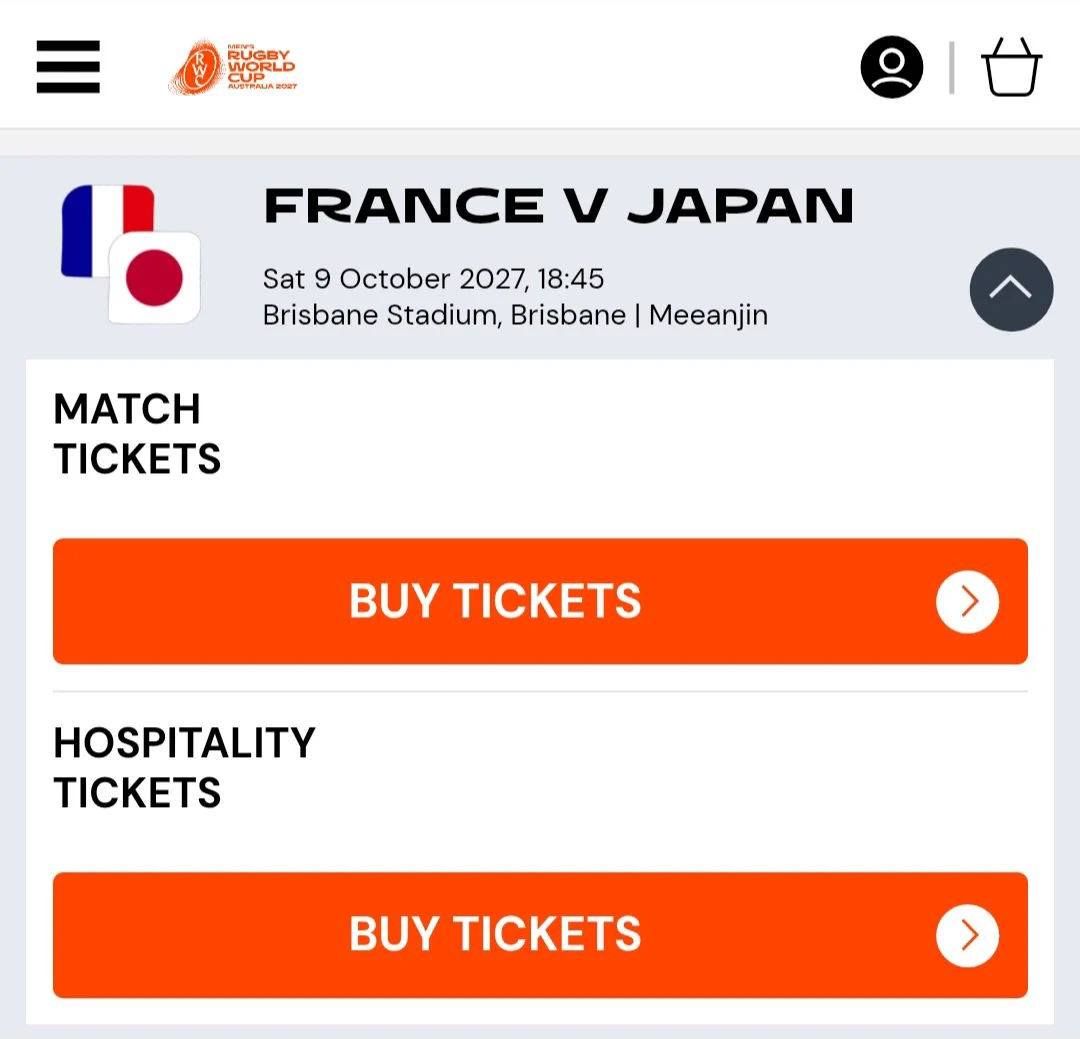The width and height of the screenshot is (1080, 1039).
Task: Click the Hospitality Tickets heading
Action: [184, 767]
